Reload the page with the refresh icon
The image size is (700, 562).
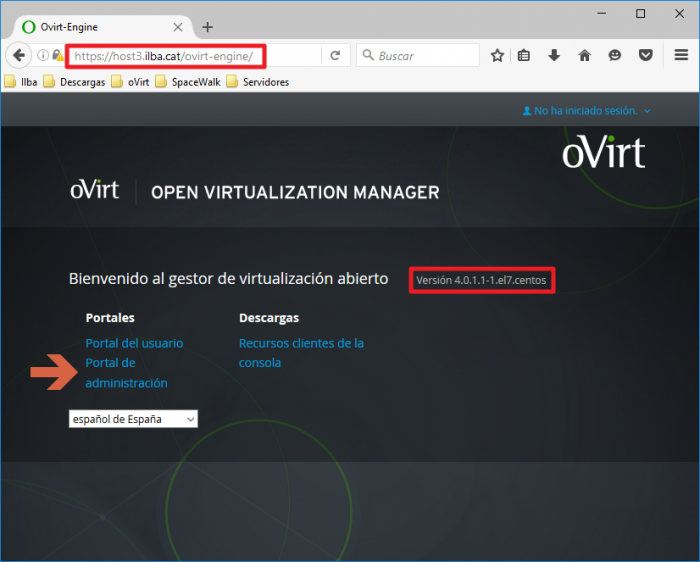(x=335, y=55)
